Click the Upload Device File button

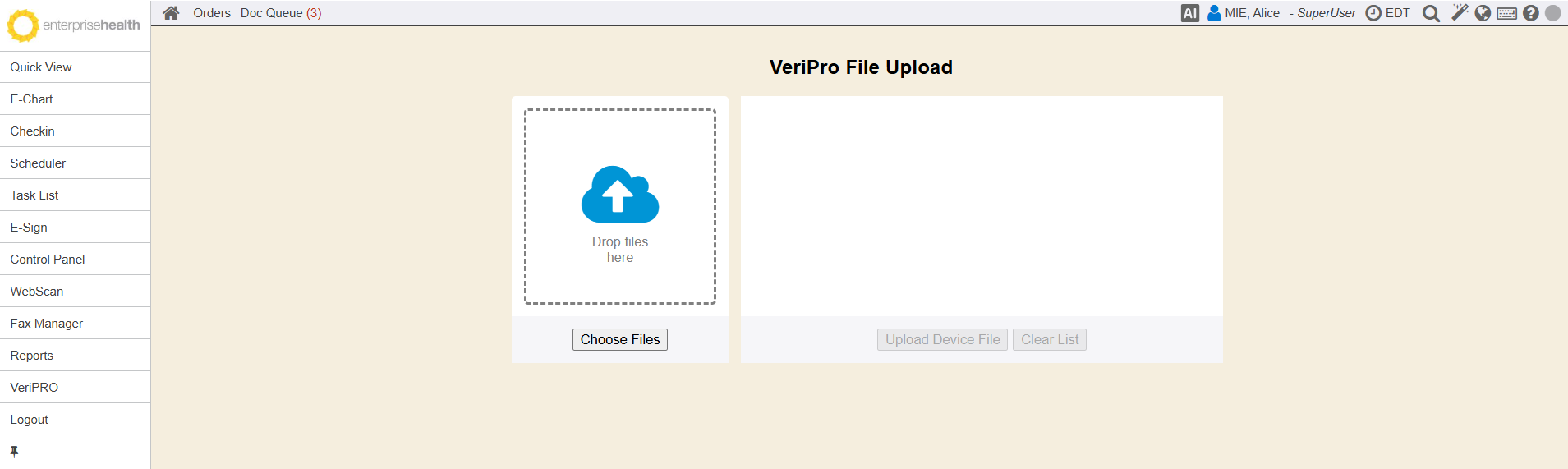pyautogui.click(x=942, y=339)
